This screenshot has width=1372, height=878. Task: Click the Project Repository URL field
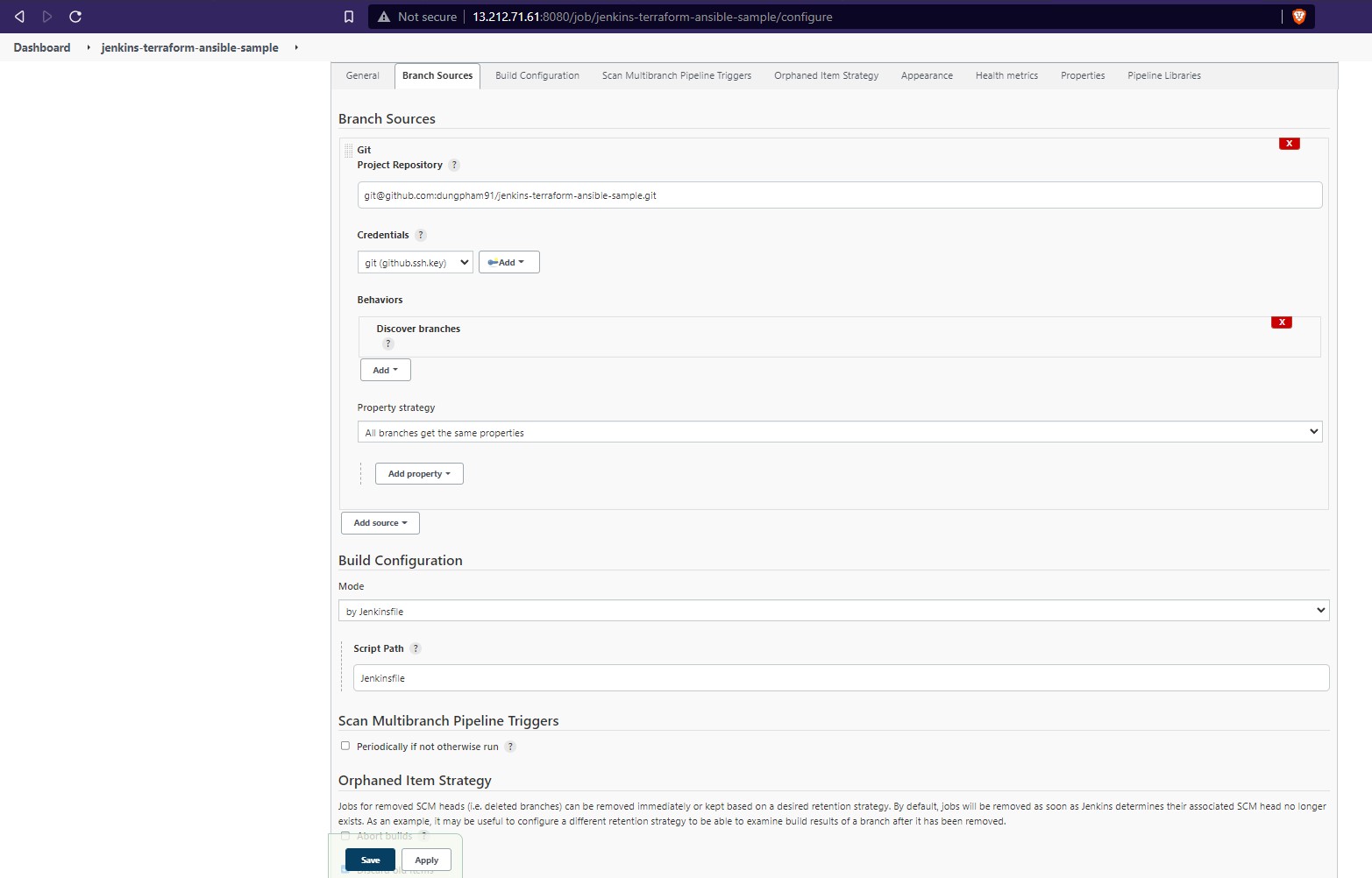pyautogui.click(x=839, y=195)
